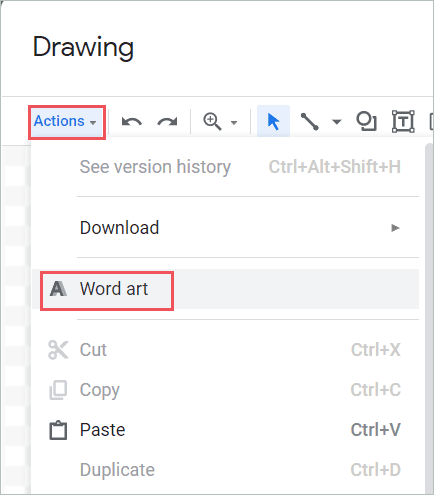
Task: Open the Download submenu
Action: point(225,228)
